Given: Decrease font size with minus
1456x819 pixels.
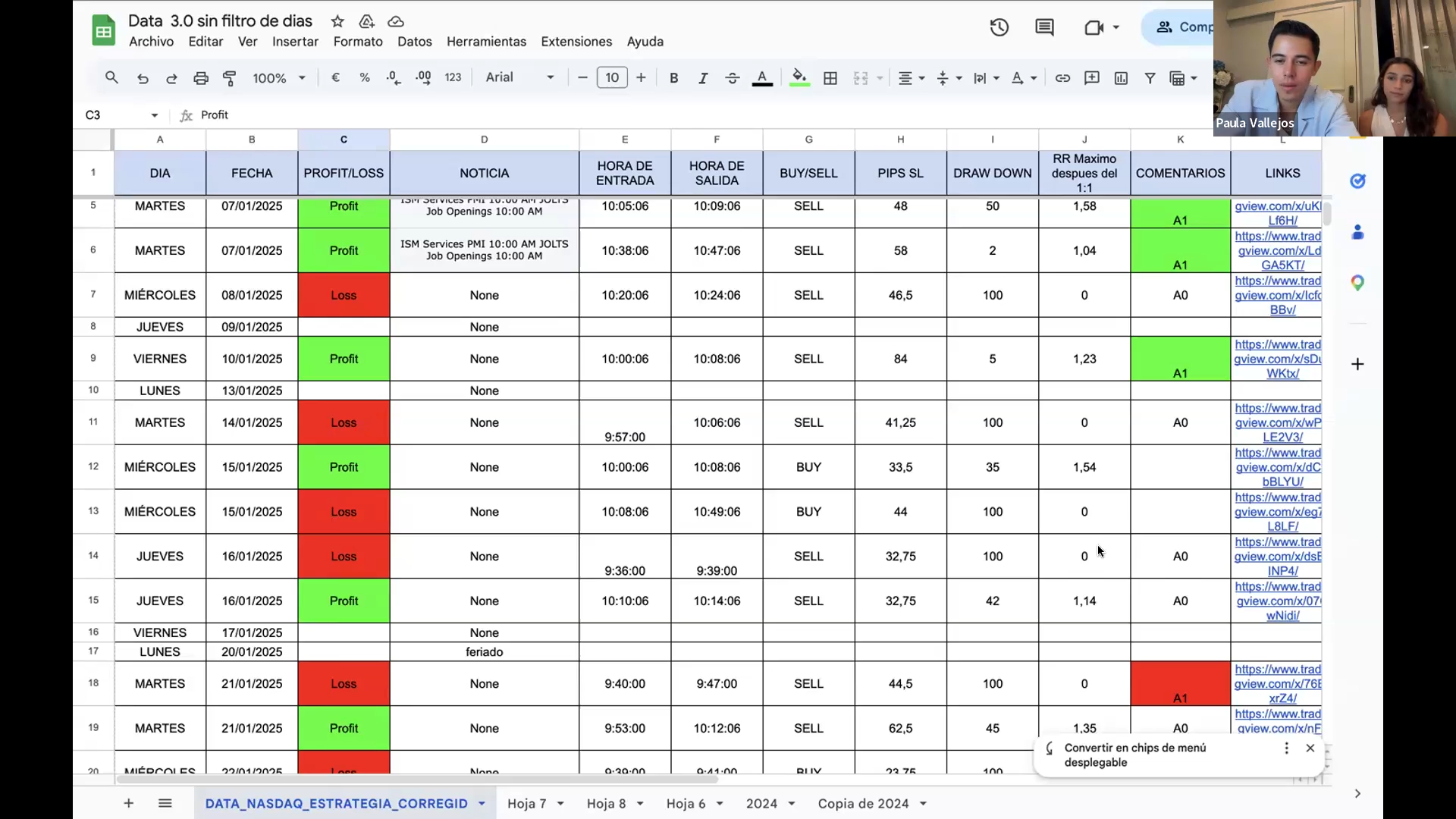Looking at the screenshot, I should point(582,77).
